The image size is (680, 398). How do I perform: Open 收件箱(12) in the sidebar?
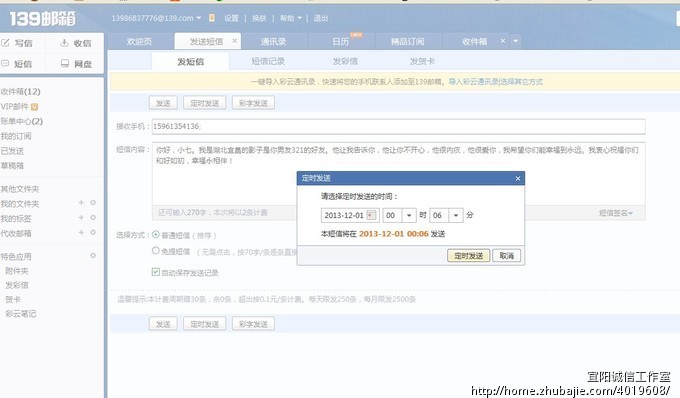[x=20, y=91]
